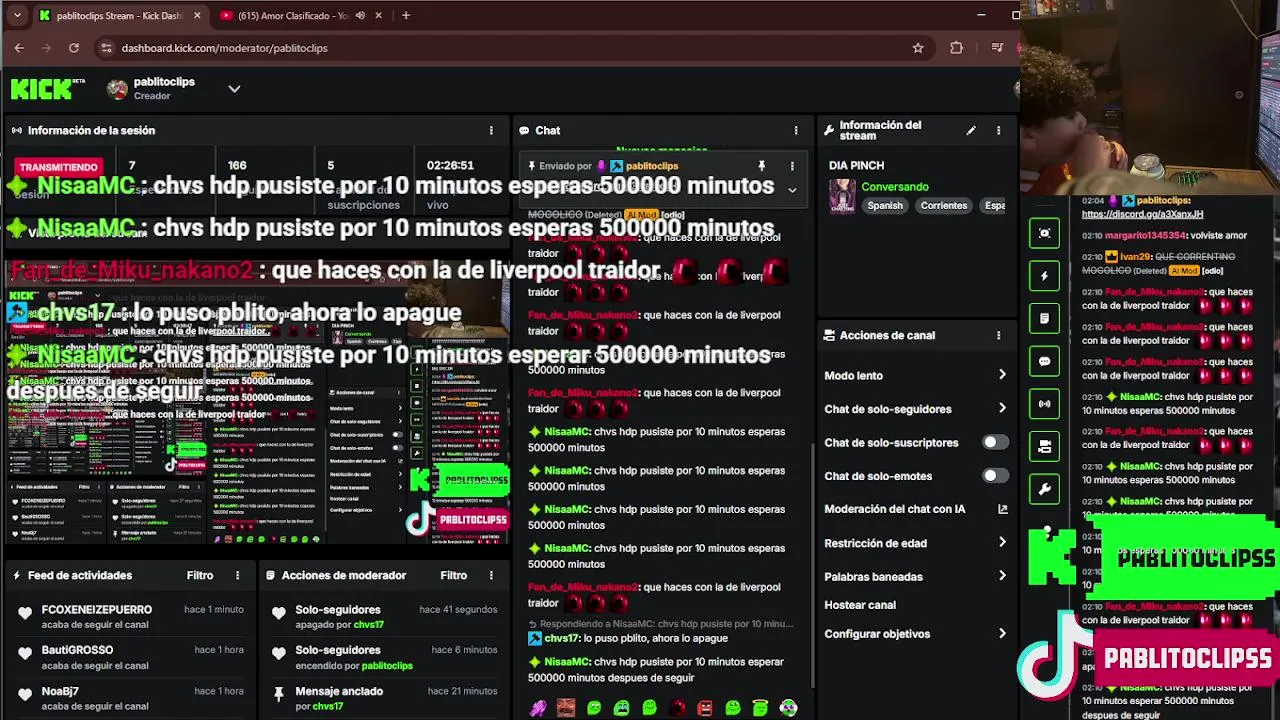Click the stream category thumbnail
The image size is (1280, 720).
coord(842,196)
